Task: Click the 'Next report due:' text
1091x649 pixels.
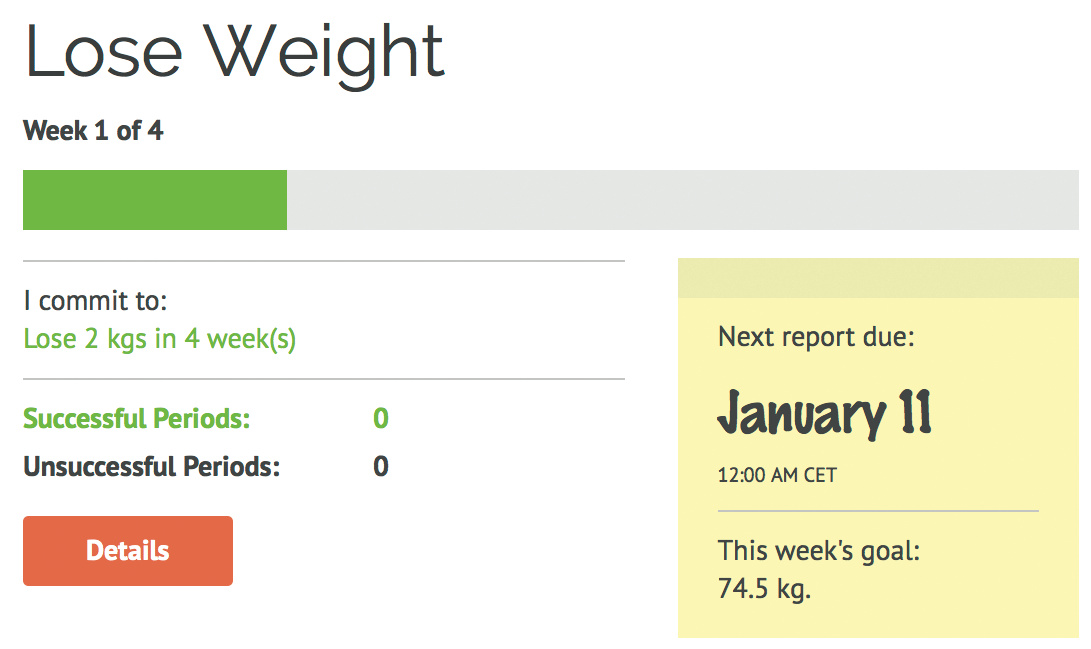Action: [817, 337]
